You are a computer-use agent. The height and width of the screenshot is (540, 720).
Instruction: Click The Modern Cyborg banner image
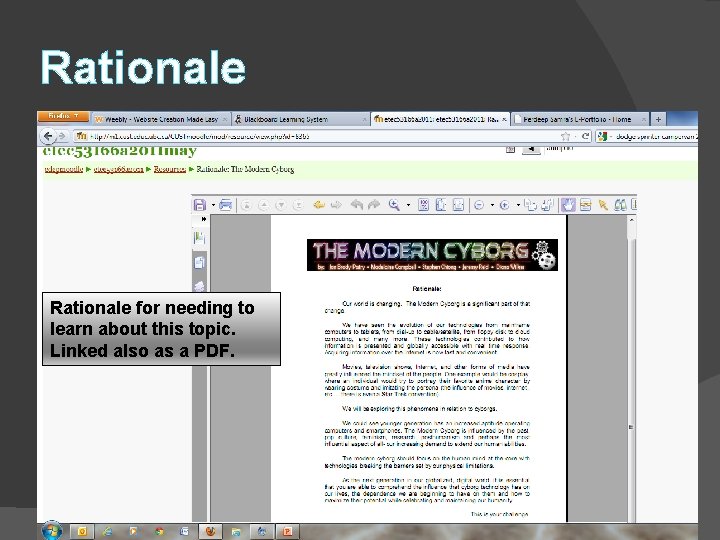point(432,255)
